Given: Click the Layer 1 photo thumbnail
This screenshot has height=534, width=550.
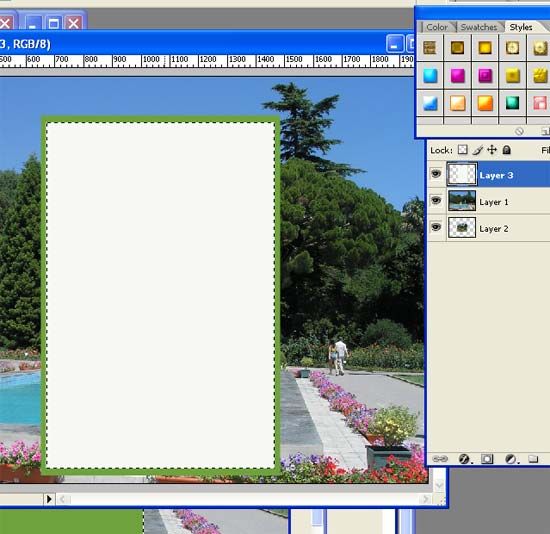Looking at the screenshot, I should [462, 201].
